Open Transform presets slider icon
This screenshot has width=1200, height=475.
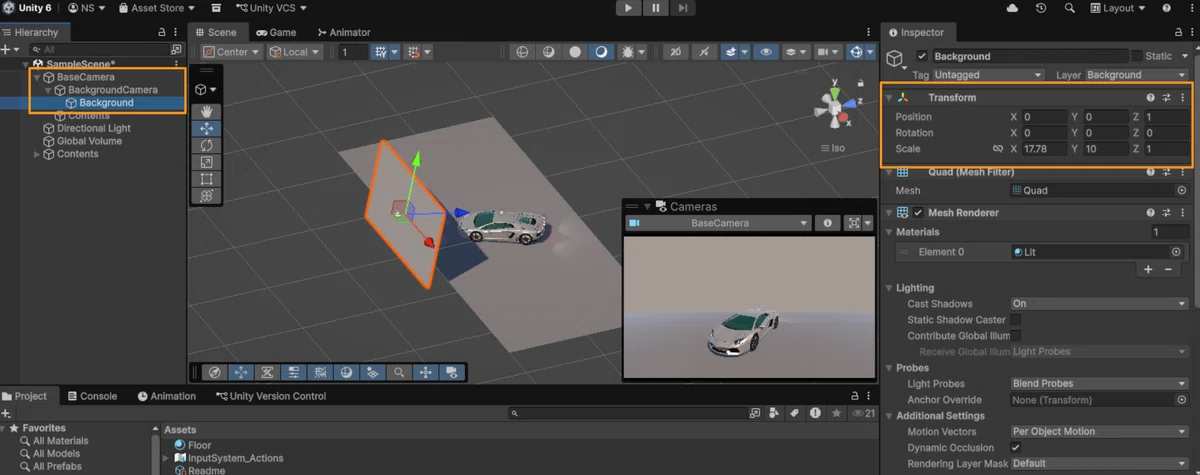1166,98
